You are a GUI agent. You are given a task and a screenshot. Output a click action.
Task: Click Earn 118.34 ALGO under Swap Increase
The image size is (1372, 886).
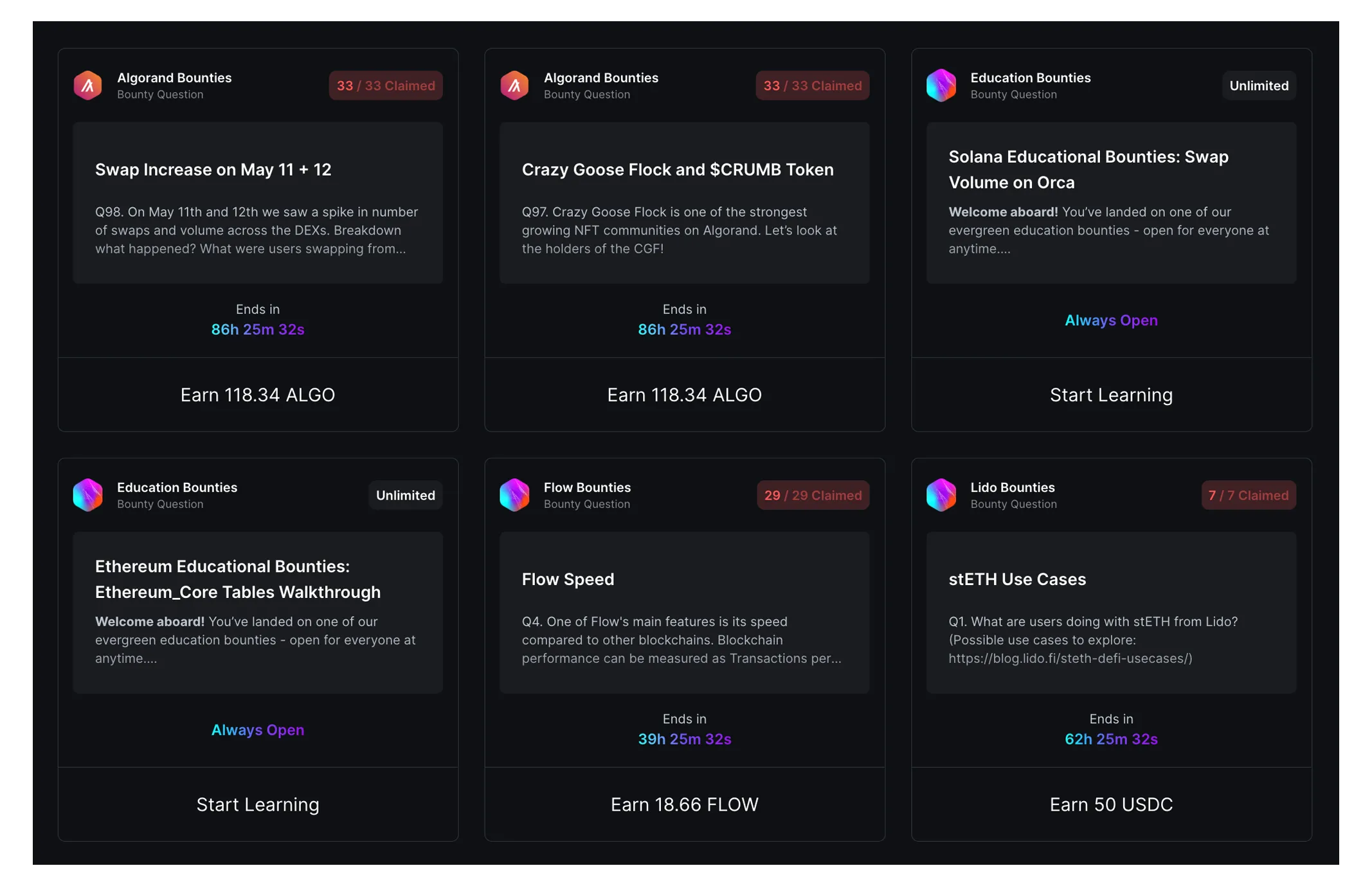point(258,395)
